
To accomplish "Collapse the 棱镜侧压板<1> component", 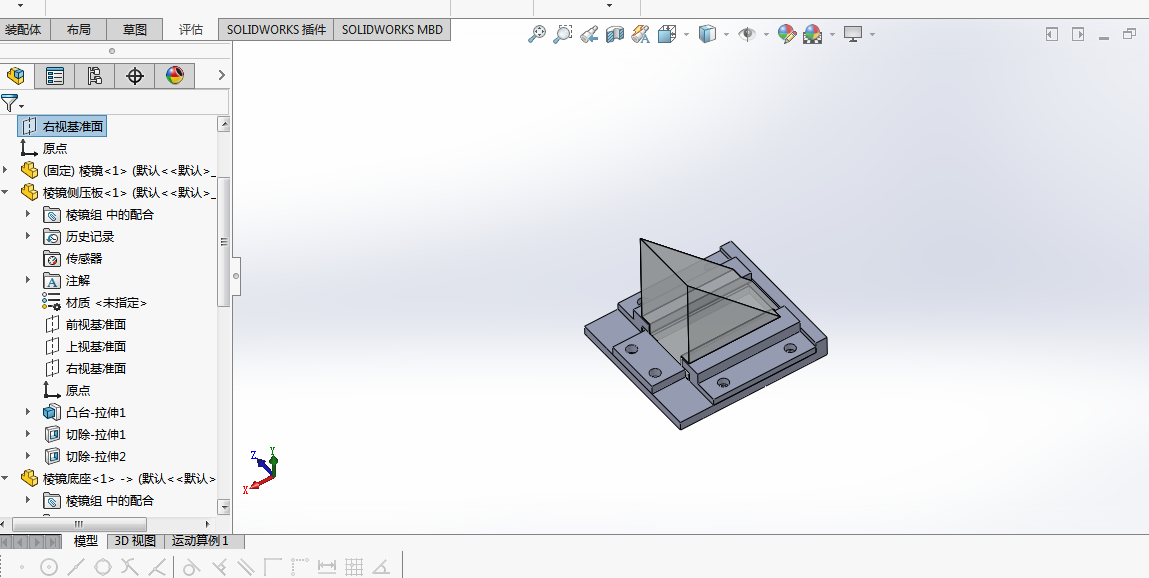I will coord(6,192).
